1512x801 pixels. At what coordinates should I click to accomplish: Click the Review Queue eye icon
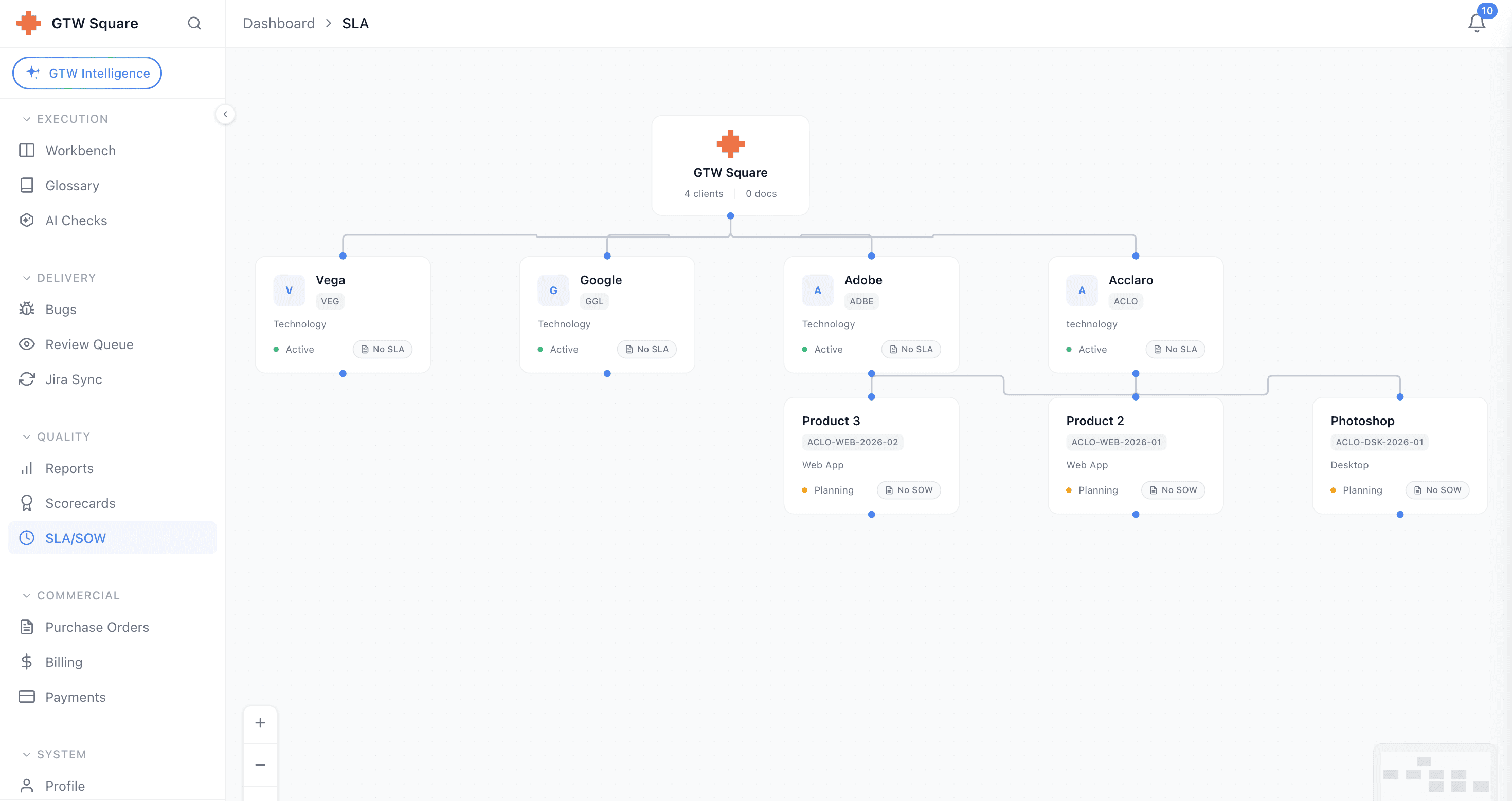[x=26, y=344]
